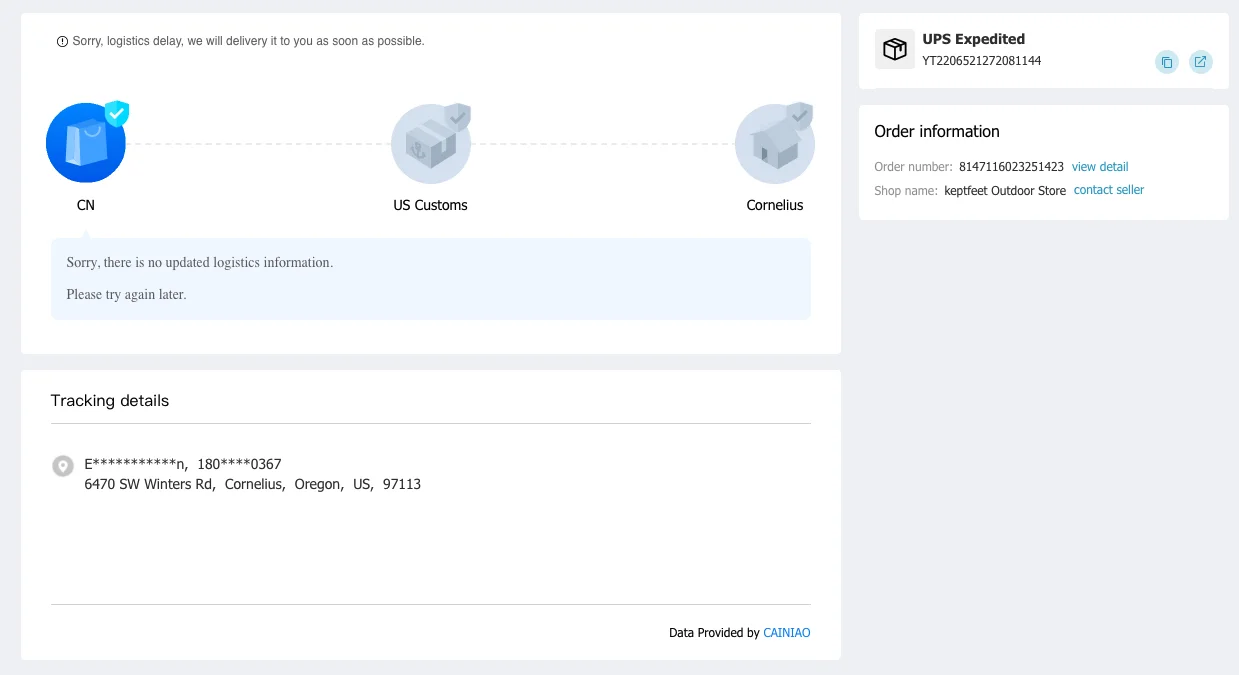
Task: Open the CAINIAO data provider link
Action: click(786, 633)
